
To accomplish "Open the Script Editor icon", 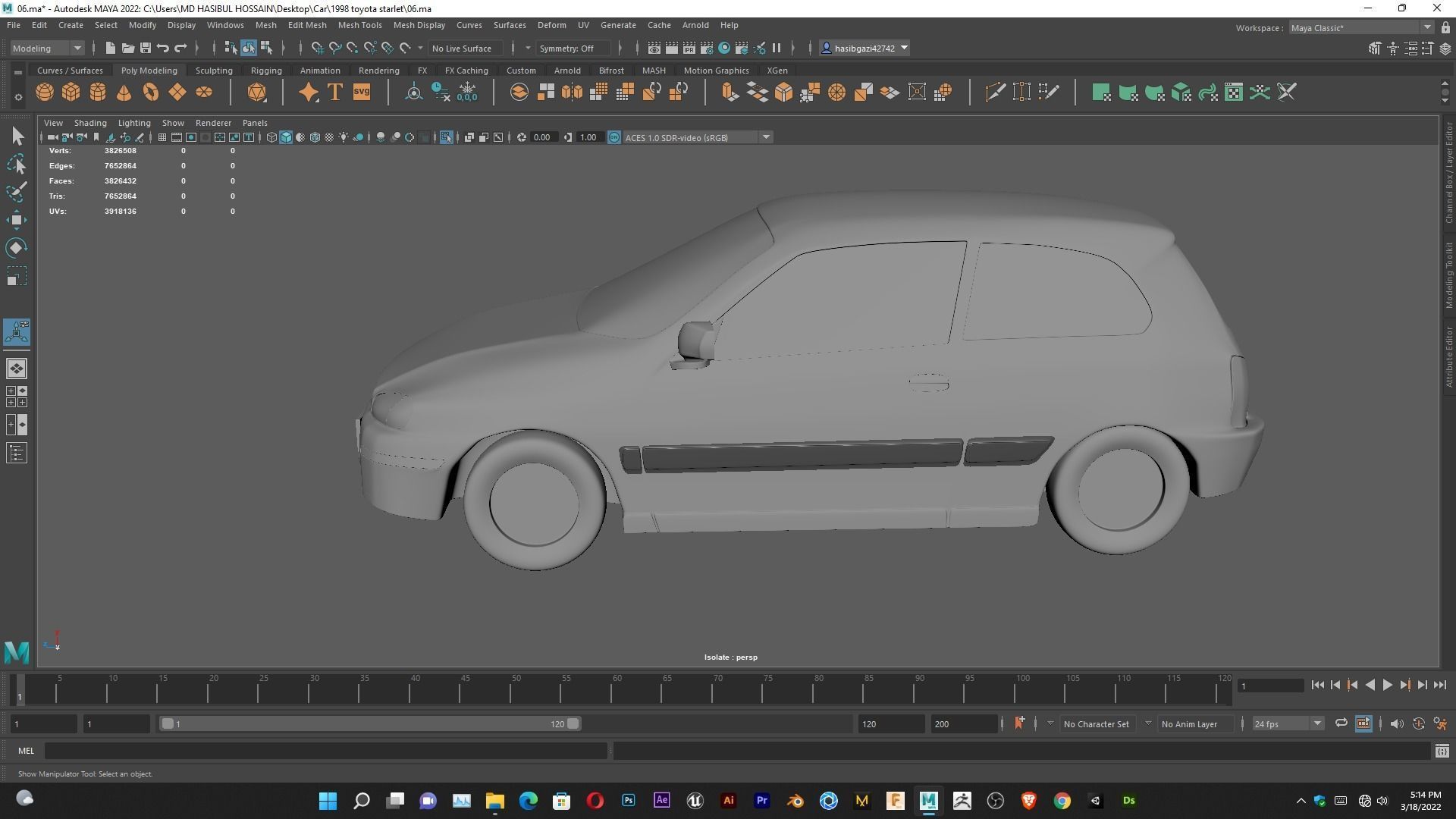I will [x=1442, y=751].
